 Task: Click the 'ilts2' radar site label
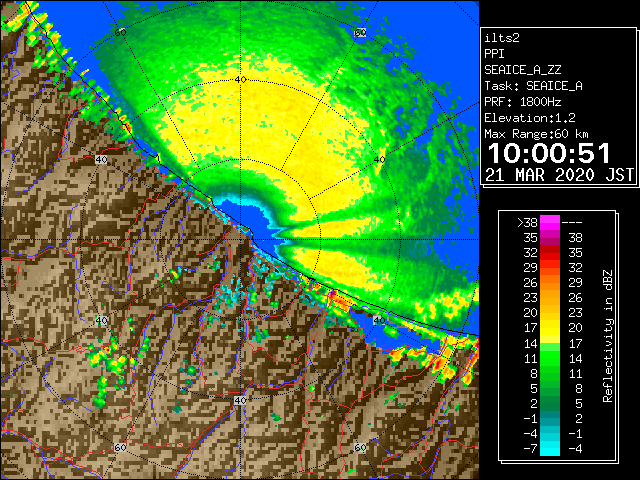point(502,38)
